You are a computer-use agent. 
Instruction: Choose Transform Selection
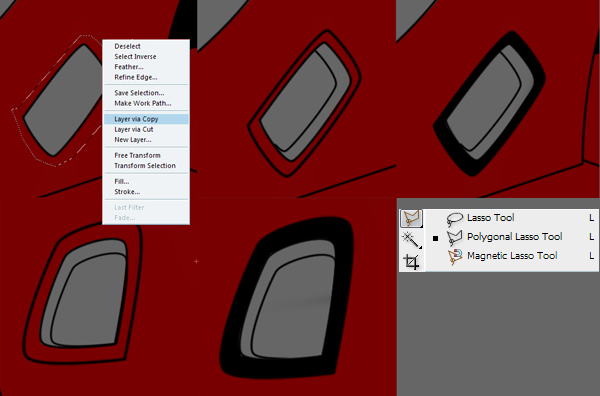tap(146, 166)
